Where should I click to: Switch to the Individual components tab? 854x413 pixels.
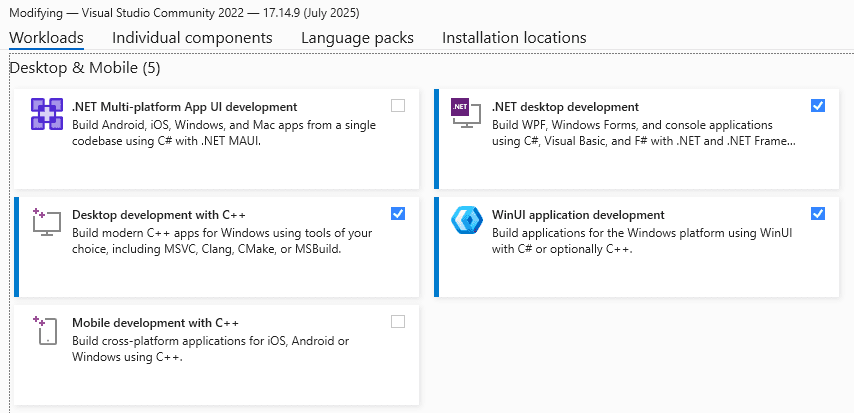click(x=192, y=38)
